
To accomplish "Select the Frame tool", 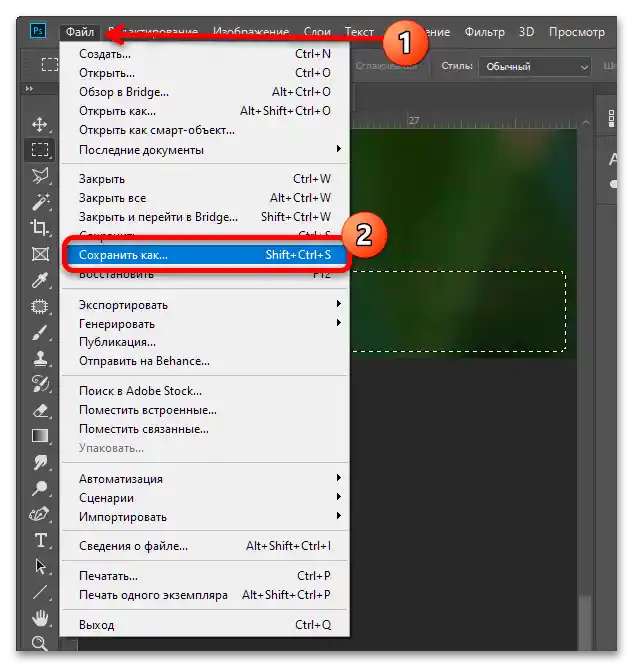I will pyautogui.click(x=40, y=254).
